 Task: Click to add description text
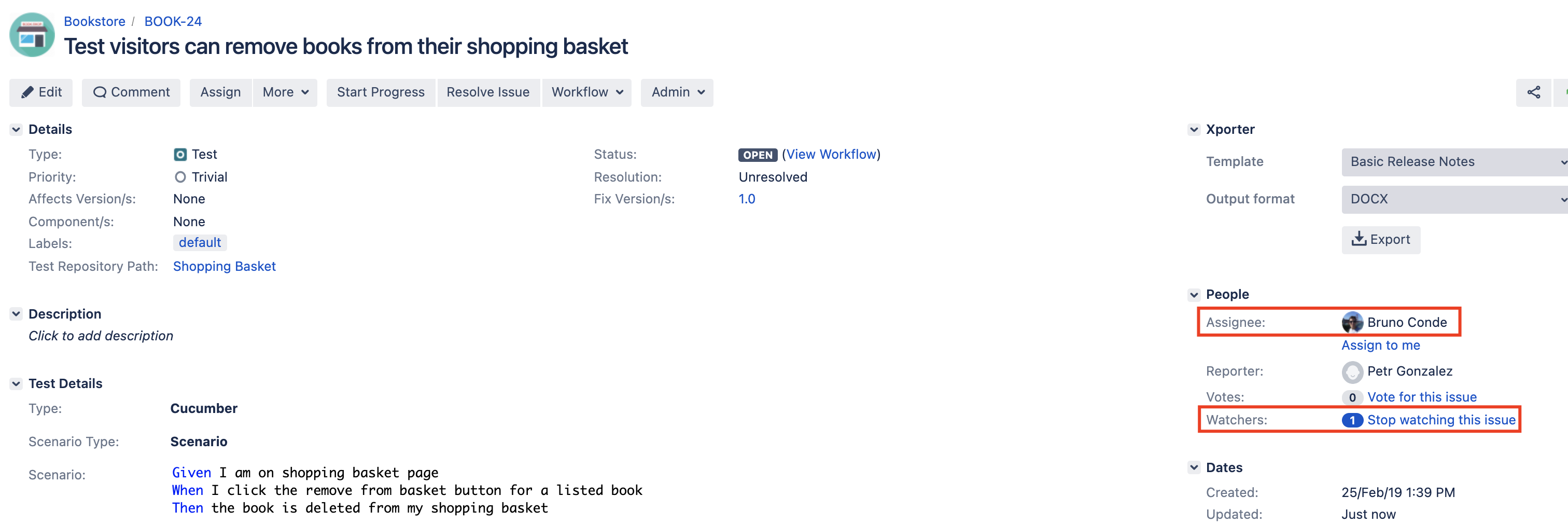101,336
